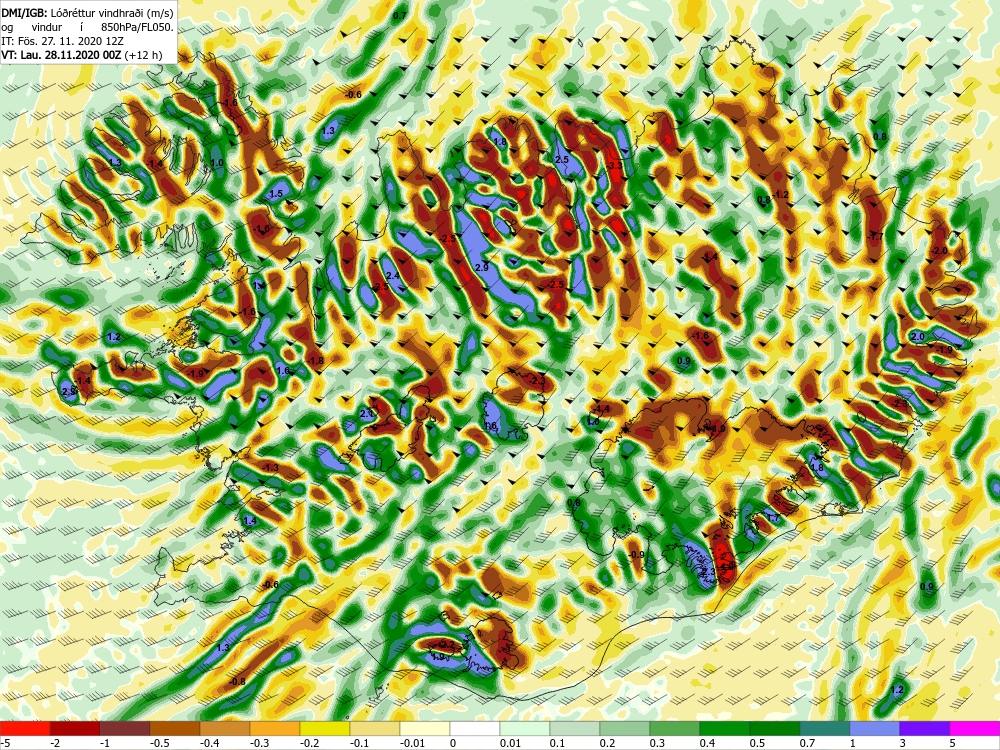The height and width of the screenshot is (750, 1000).
Task: Select the "-1.7" value label on the map
Action: pyautogui.click(x=876, y=237)
